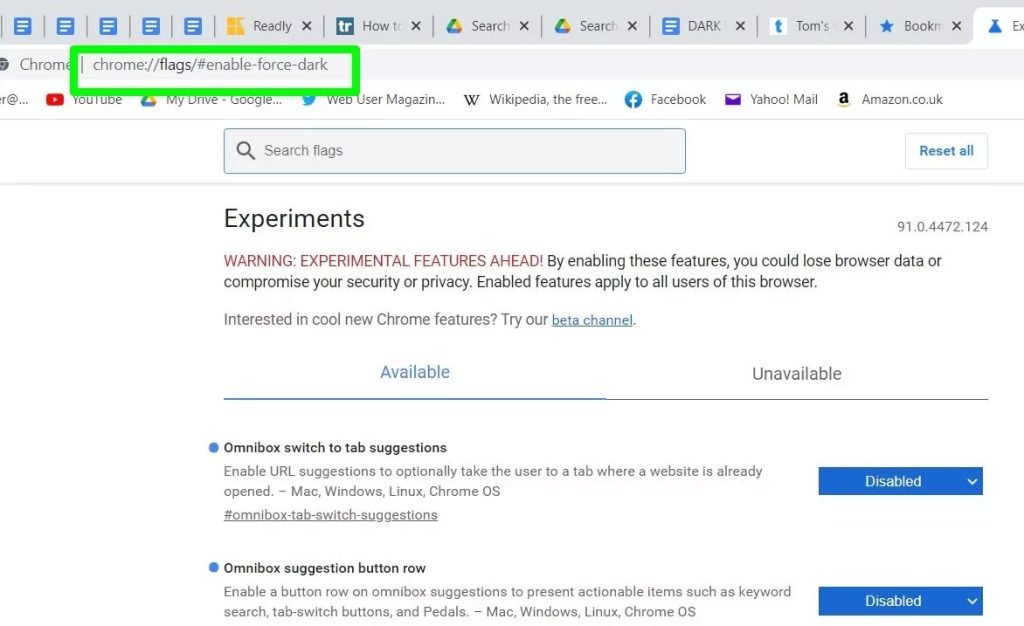The width and height of the screenshot is (1024, 626).
Task: Select the Available tab
Action: (415, 373)
